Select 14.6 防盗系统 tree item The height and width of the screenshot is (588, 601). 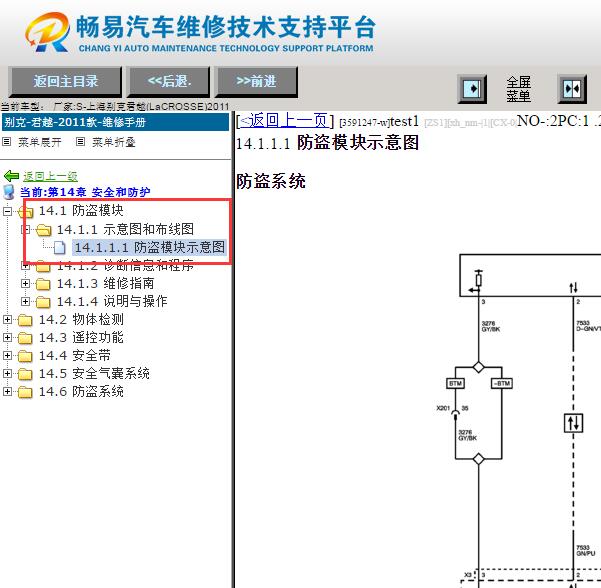(81, 391)
